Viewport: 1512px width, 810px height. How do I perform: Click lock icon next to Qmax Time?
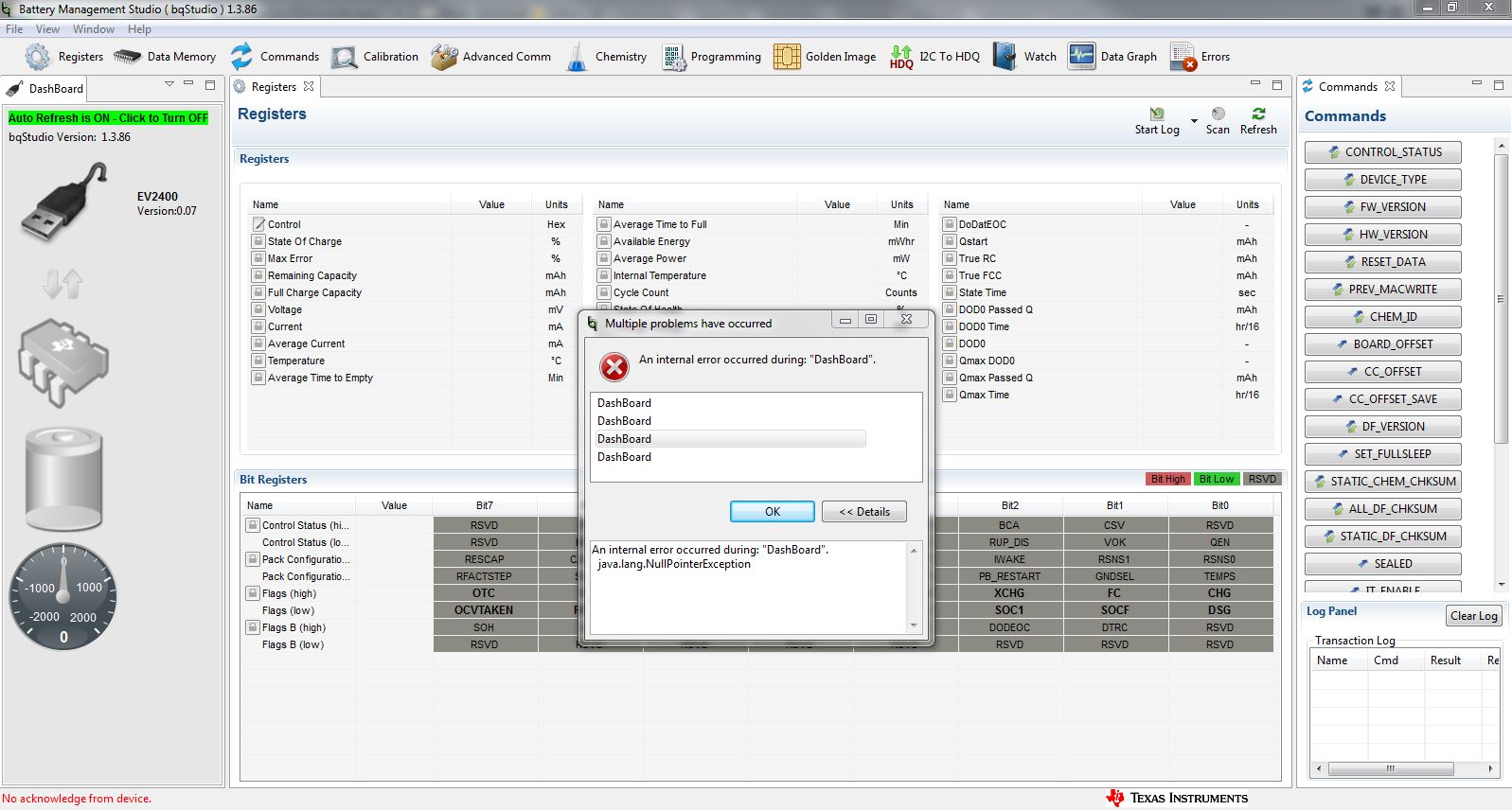point(950,395)
